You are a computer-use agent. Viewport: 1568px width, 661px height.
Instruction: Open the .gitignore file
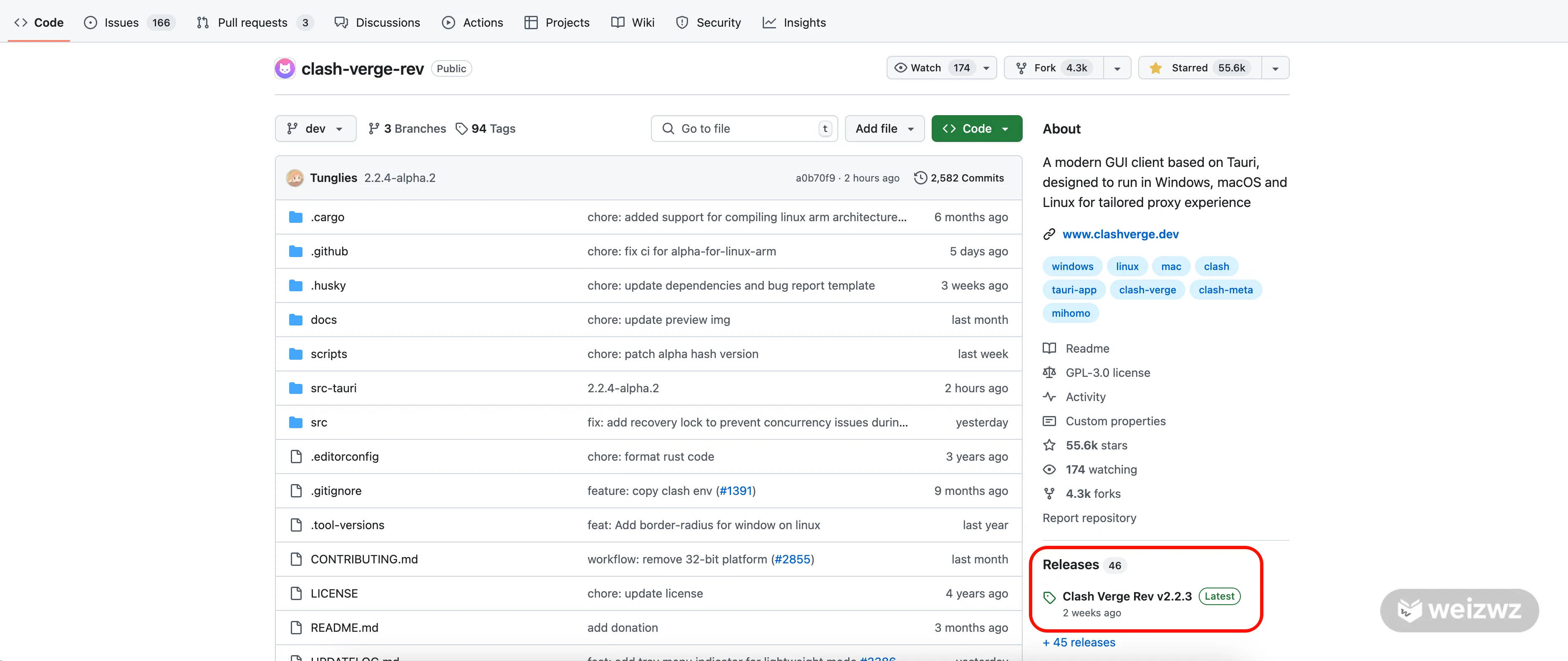tap(336, 491)
